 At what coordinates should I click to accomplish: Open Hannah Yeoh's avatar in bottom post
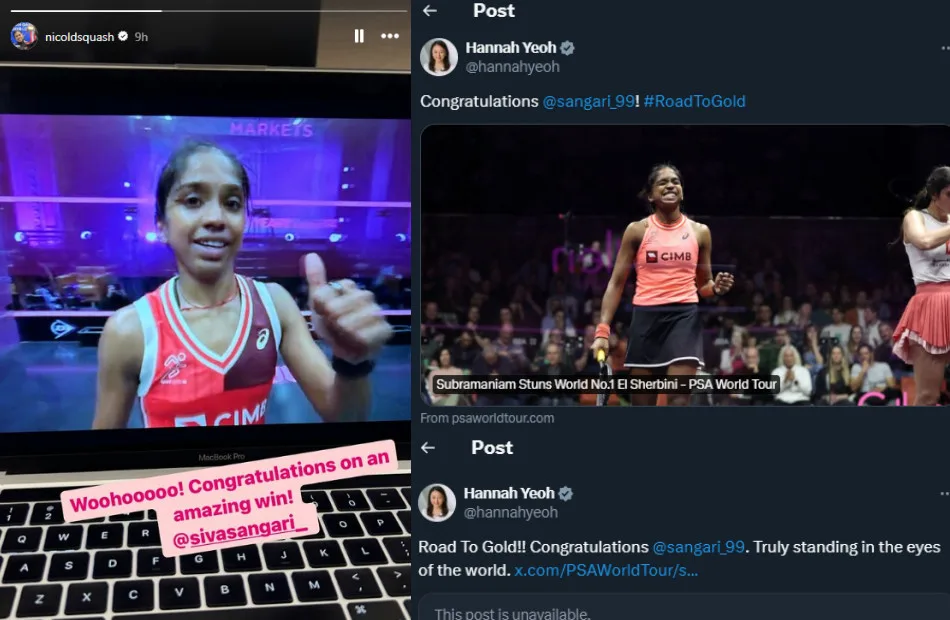point(437,502)
